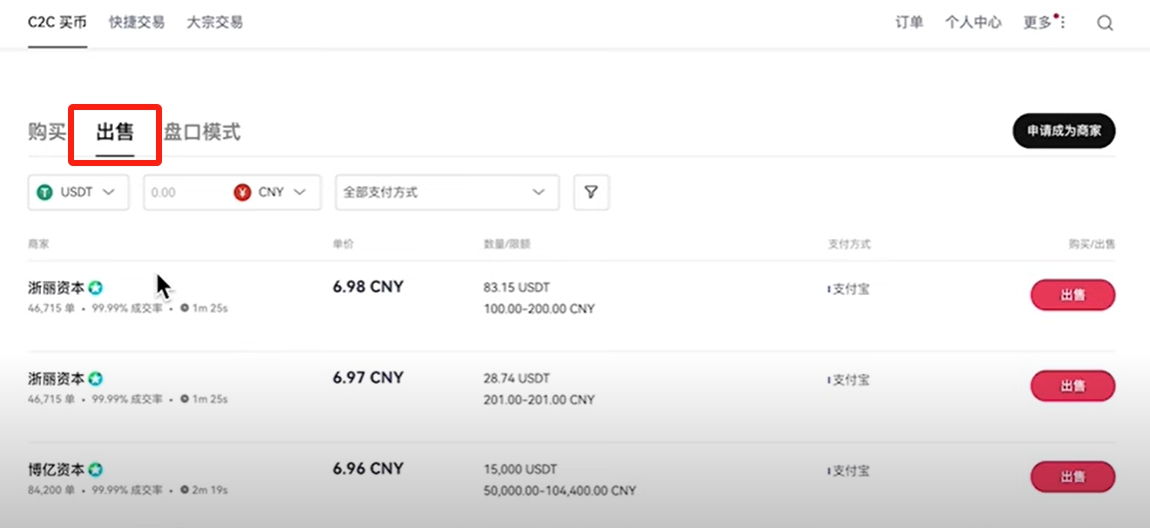Switch to 盘口模式 tab
The image size is (1150, 528).
(x=202, y=132)
